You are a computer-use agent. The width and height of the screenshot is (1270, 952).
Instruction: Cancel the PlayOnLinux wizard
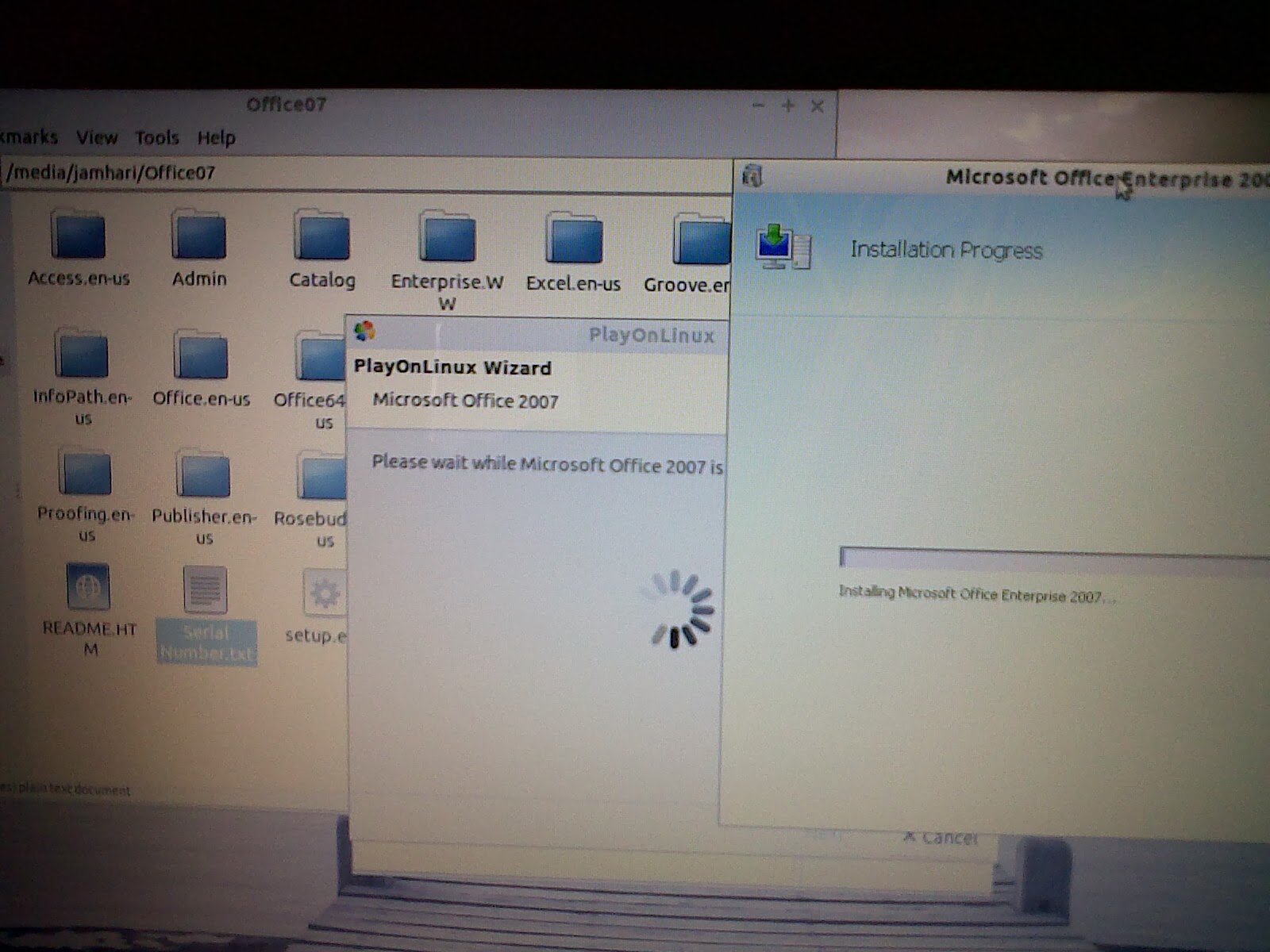[x=941, y=836]
